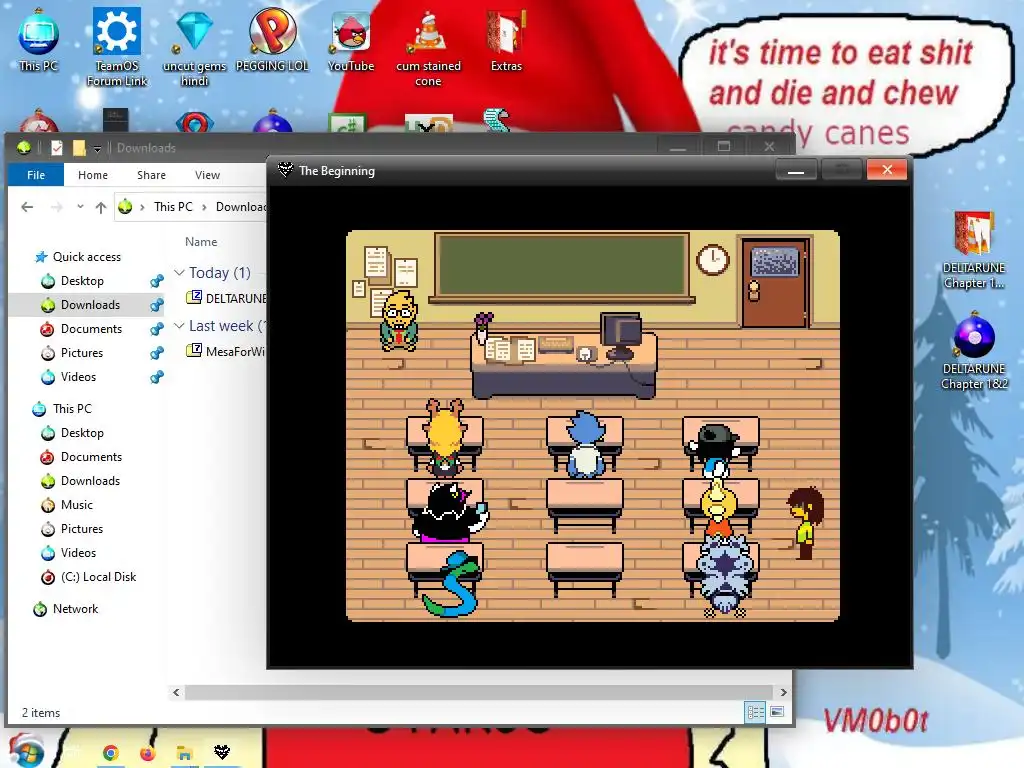The height and width of the screenshot is (768, 1024).
Task: Click the Properties checkmark icon in Downloads title bar
Action: [57, 148]
